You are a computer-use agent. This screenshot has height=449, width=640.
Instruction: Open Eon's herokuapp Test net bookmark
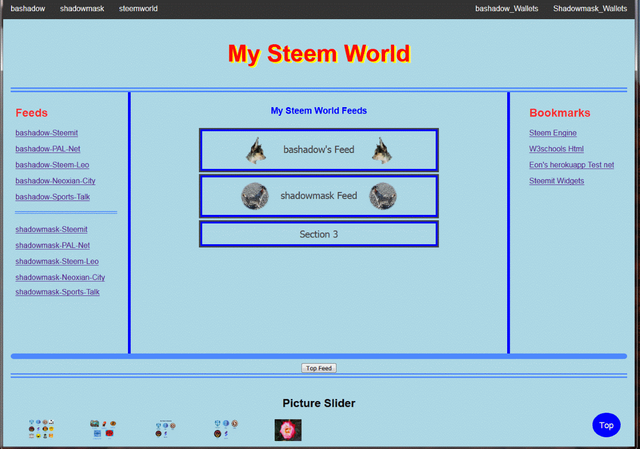click(x=571, y=165)
